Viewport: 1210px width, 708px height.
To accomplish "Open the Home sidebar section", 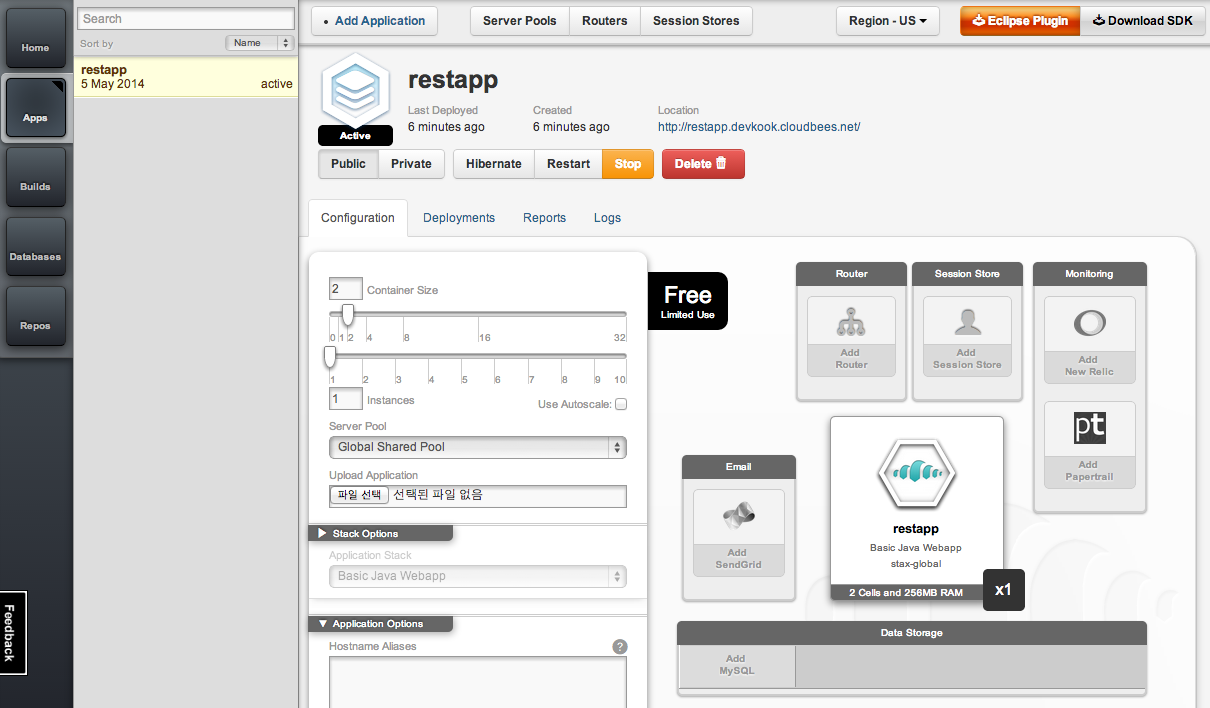I will click(35, 39).
